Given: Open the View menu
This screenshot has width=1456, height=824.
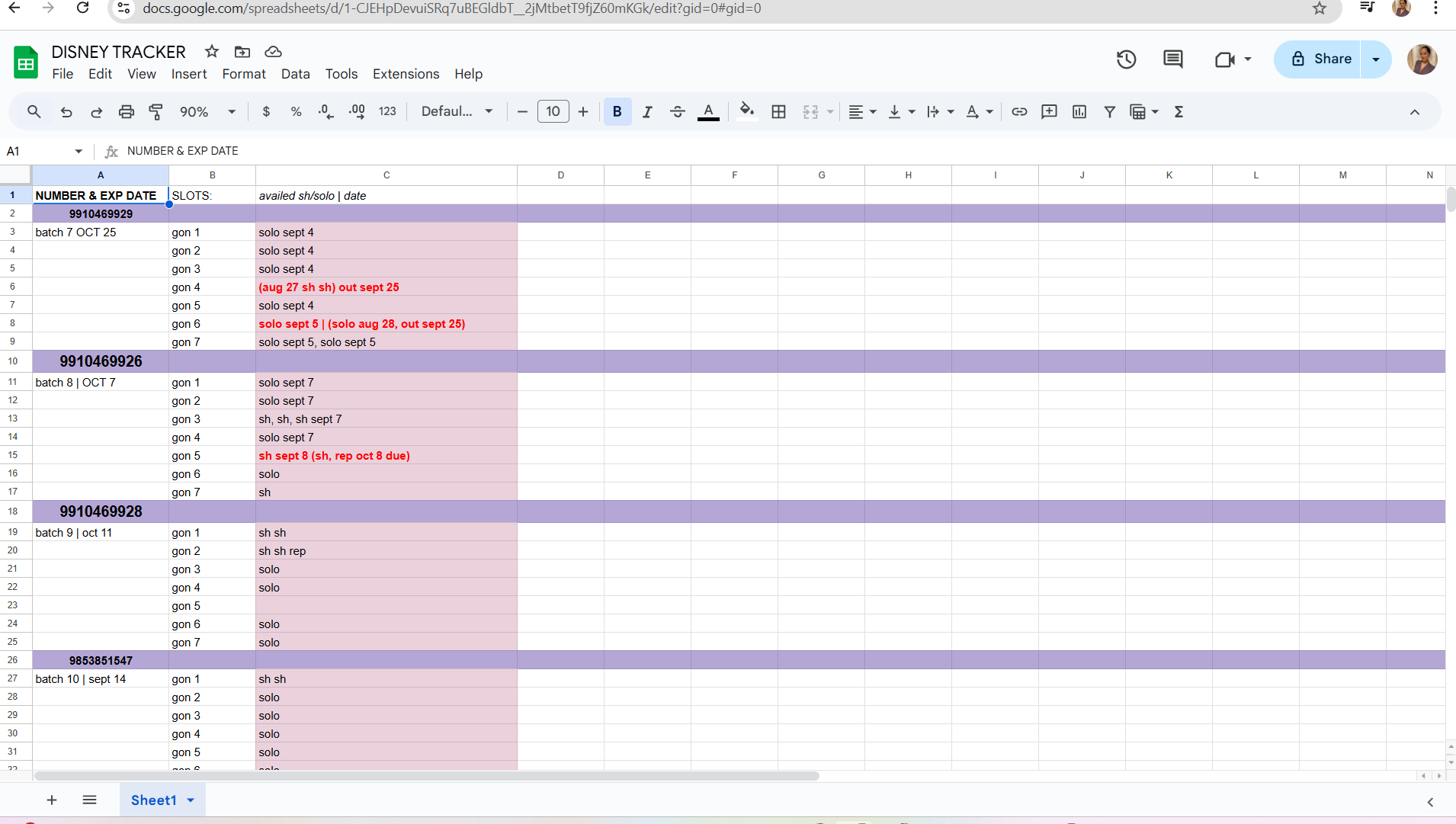Looking at the screenshot, I should pyautogui.click(x=142, y=74).
